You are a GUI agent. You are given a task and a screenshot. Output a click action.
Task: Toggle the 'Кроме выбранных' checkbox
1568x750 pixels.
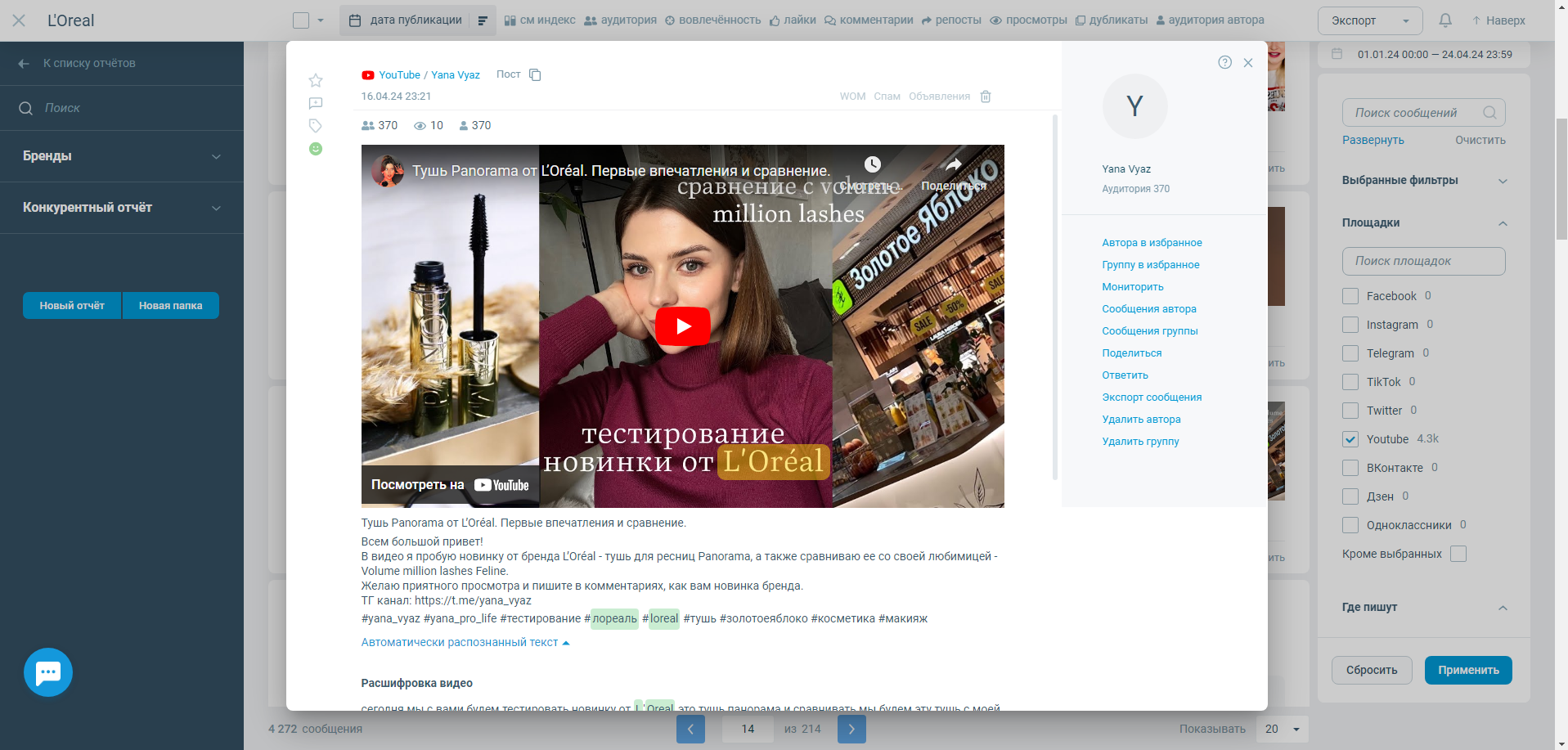(1458, 554)
